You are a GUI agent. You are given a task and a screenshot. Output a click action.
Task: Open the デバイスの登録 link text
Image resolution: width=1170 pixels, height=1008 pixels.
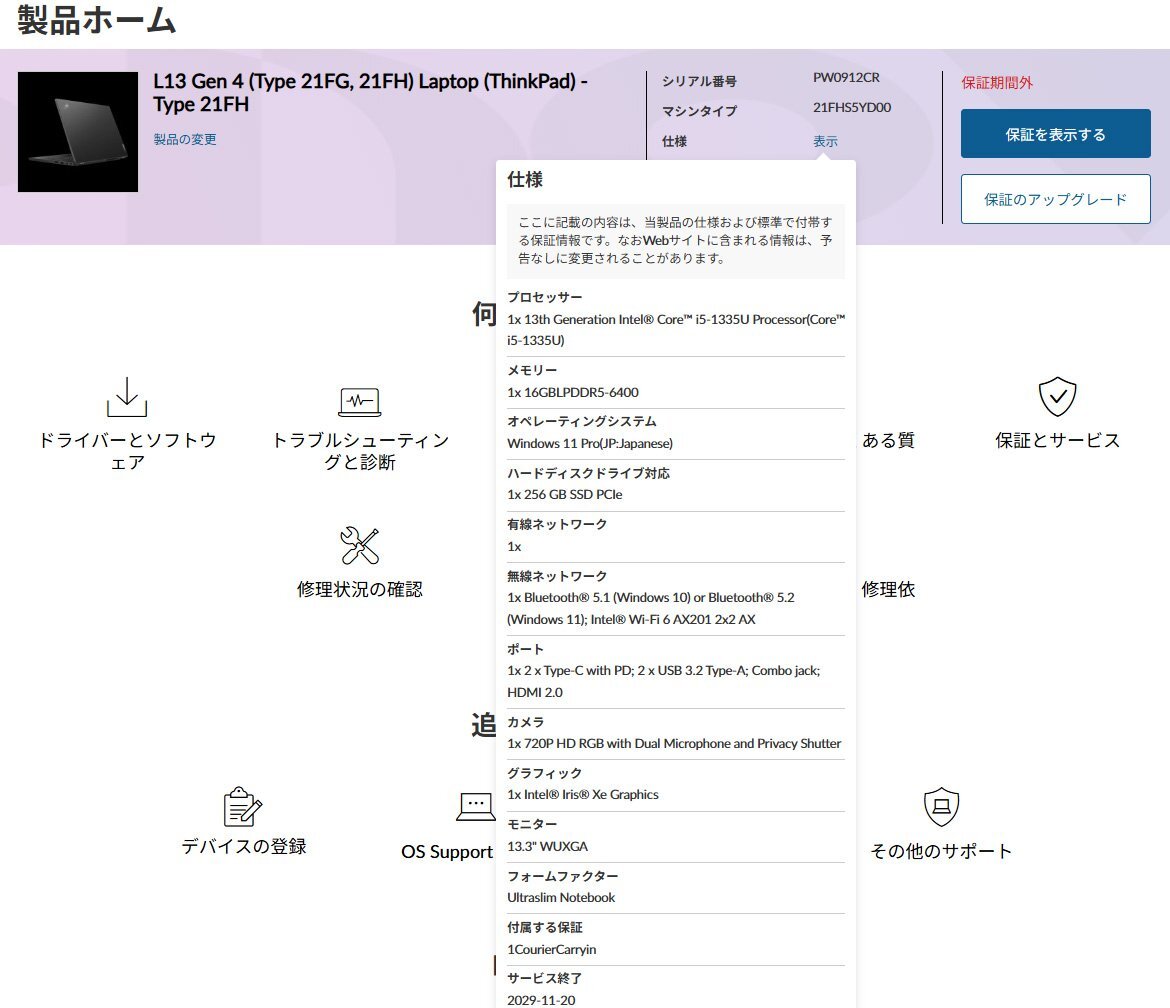(x=243, y=846)
